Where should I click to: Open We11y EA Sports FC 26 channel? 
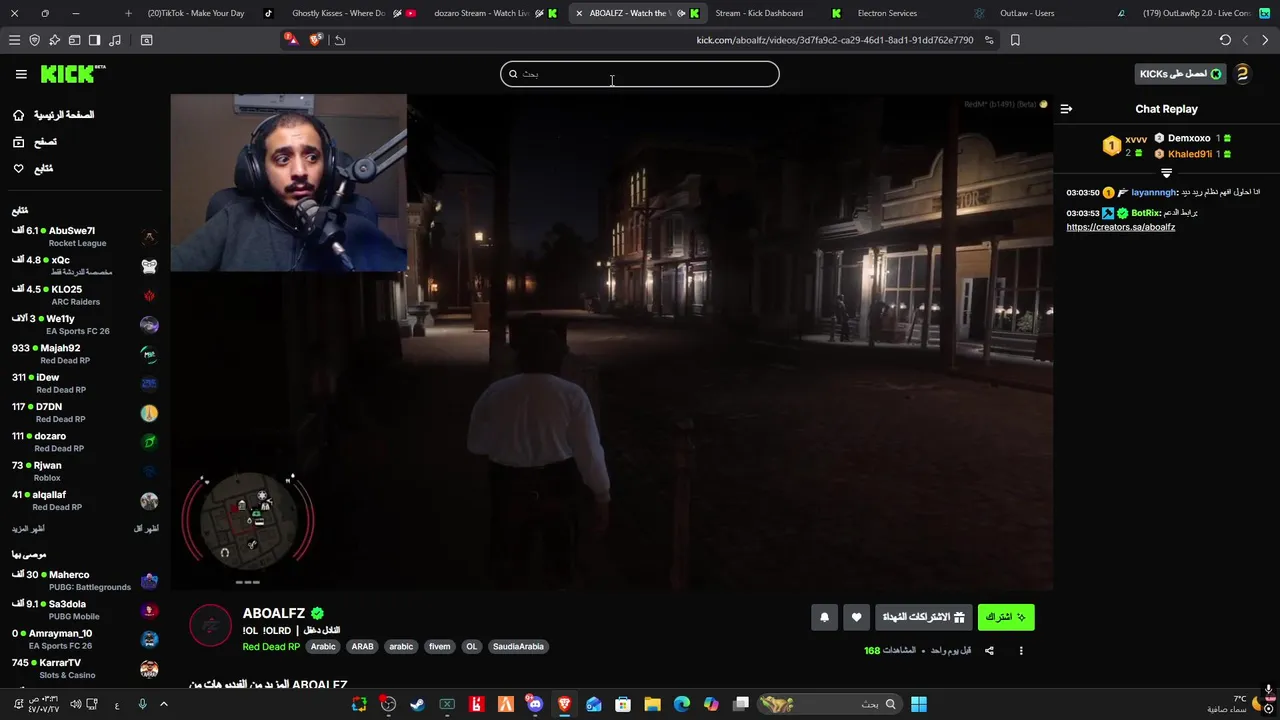point(84,324)
